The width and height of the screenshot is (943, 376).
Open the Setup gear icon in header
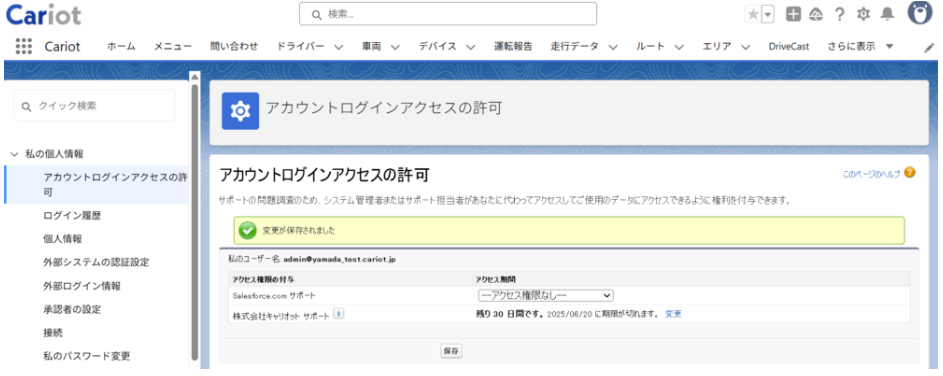(x=864, y=14)
